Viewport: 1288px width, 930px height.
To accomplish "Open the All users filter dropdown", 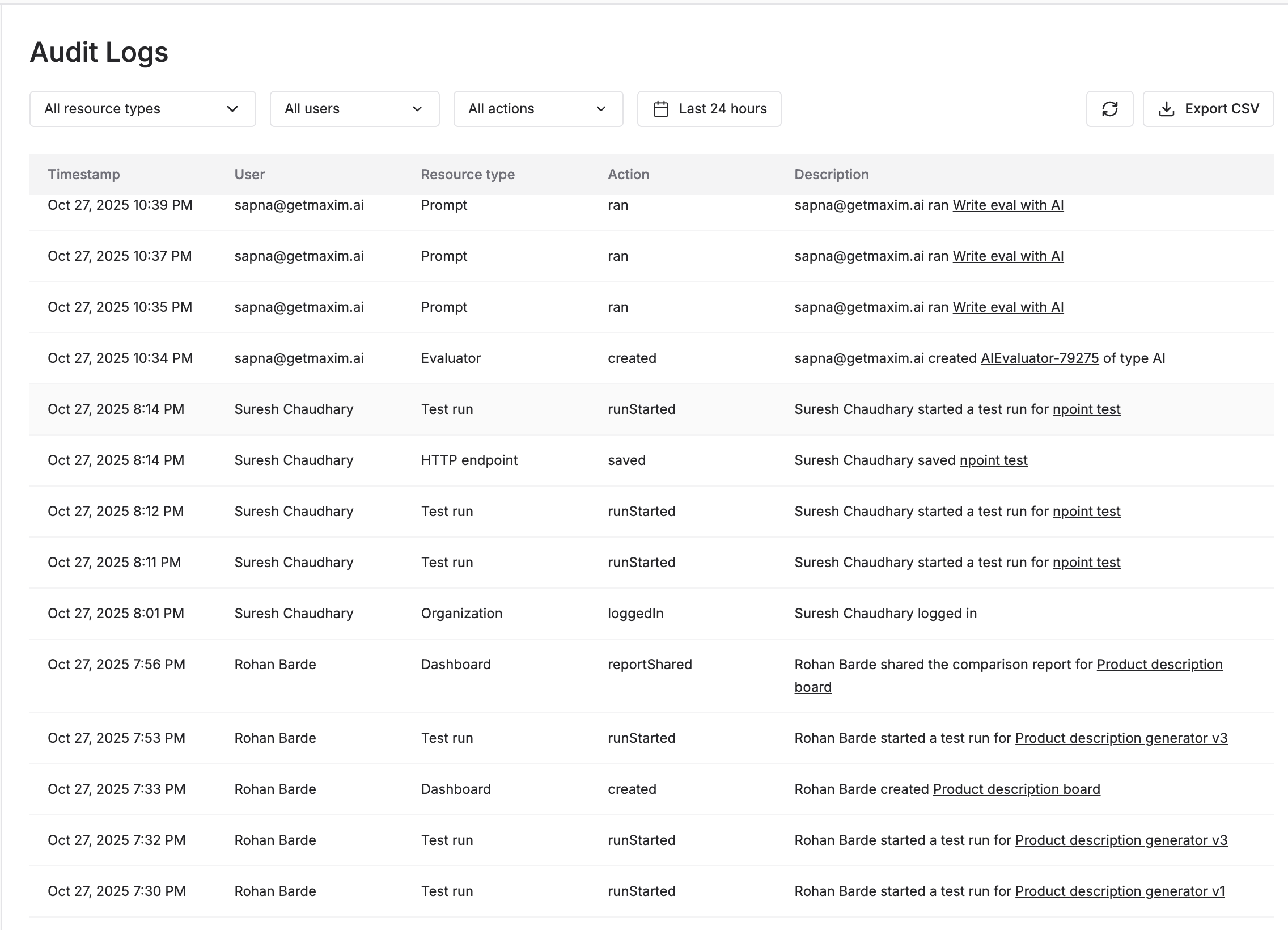I will coord(354,108).
